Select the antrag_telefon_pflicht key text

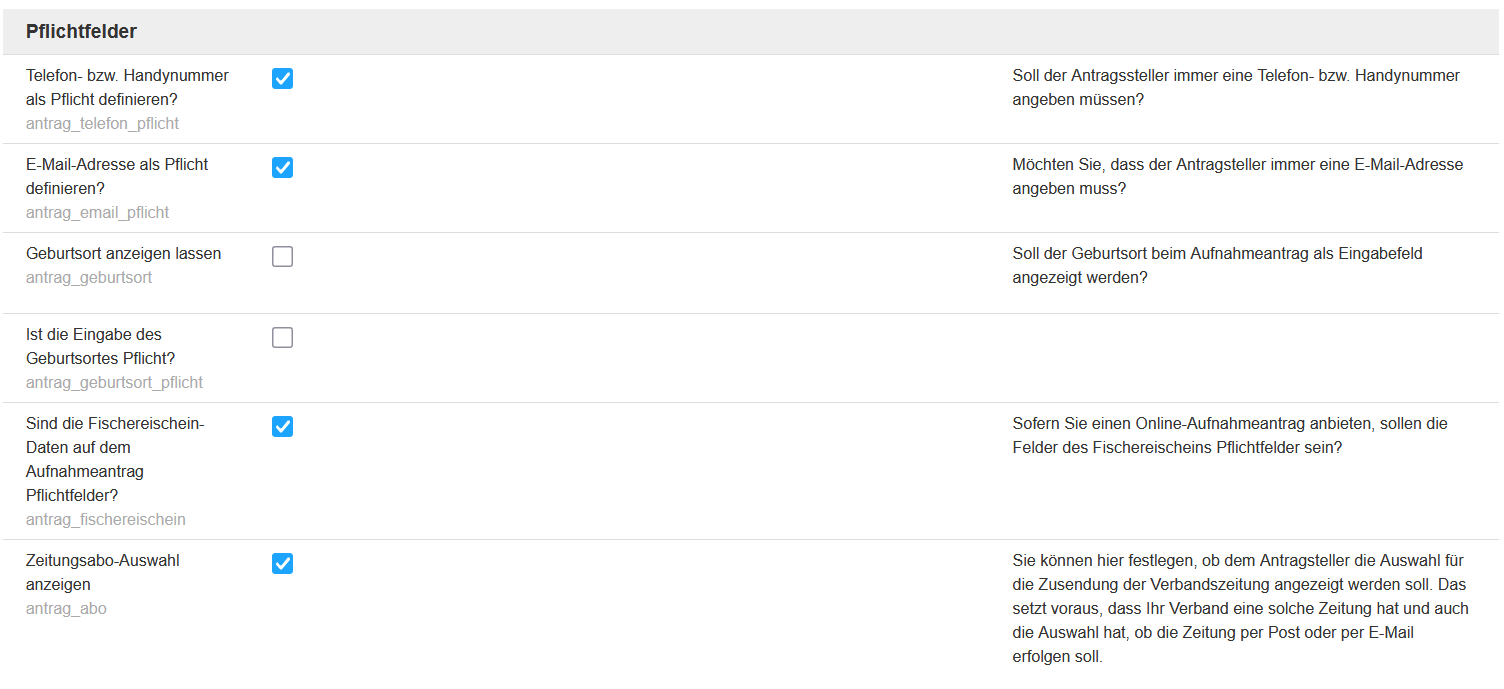pyautogui.click(x=103, y=124)
